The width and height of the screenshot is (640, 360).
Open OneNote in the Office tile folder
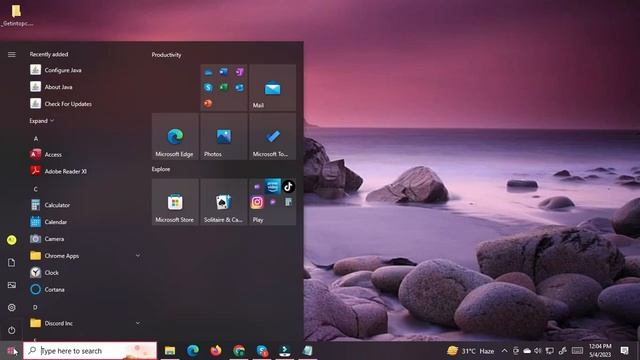(x=240, y=72)
